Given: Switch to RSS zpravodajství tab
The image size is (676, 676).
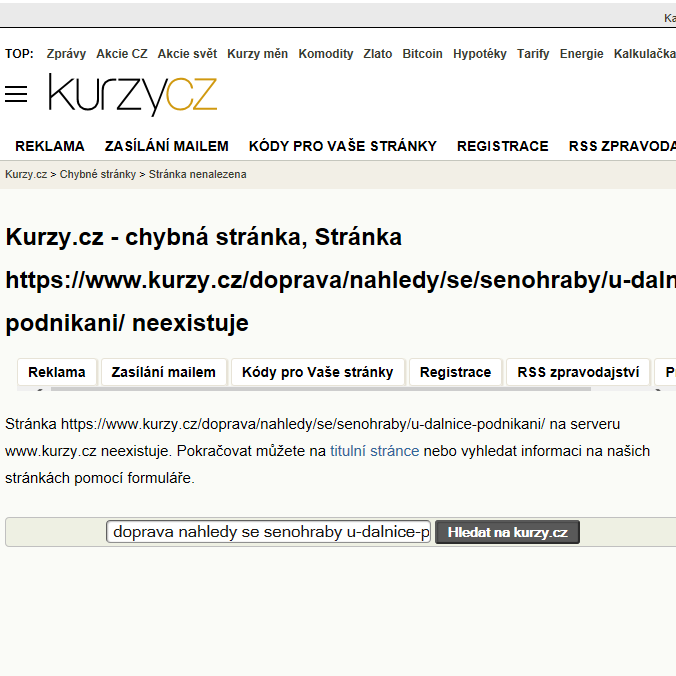Looking at the screenshot, I should [578, 372].
